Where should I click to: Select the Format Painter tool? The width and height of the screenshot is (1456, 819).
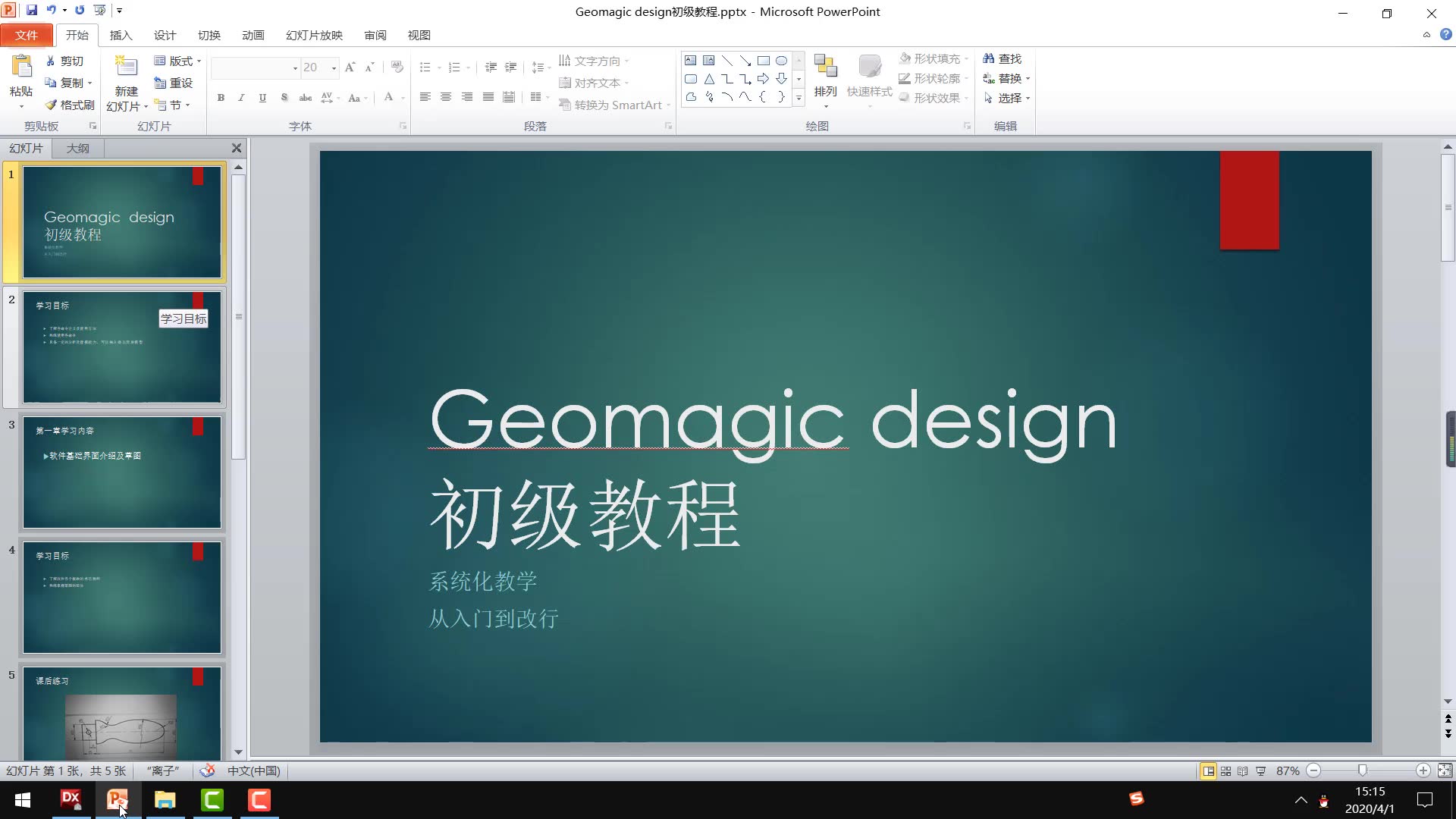tap(70, 105)
